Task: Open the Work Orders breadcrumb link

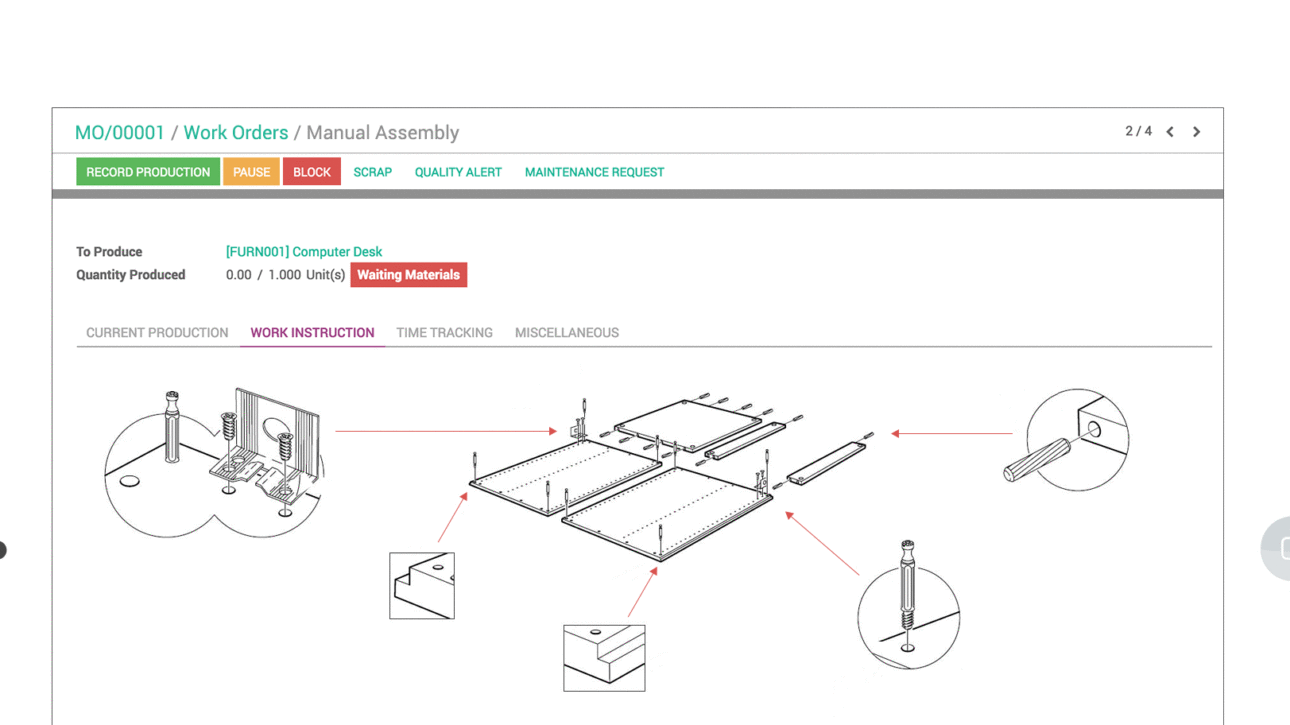Action: (x=236, y=133)
